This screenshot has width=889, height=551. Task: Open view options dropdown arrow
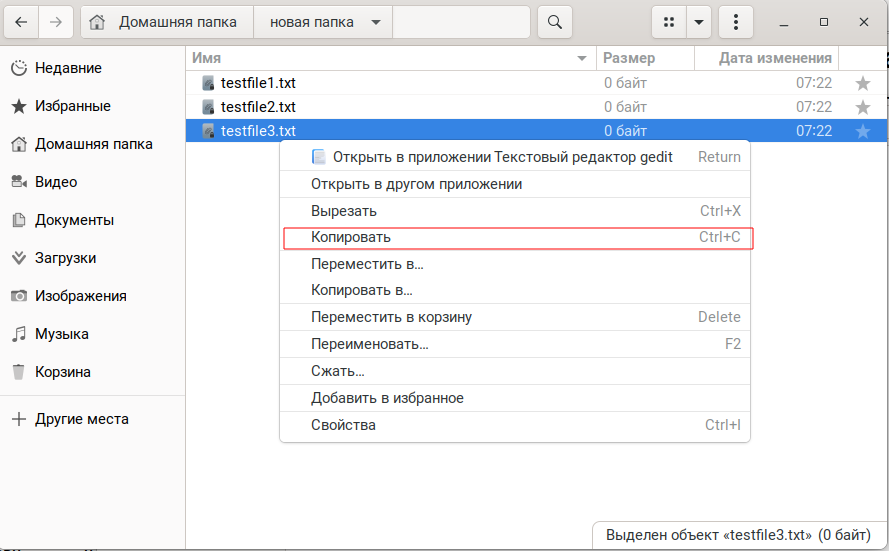(x=700, y=22)
